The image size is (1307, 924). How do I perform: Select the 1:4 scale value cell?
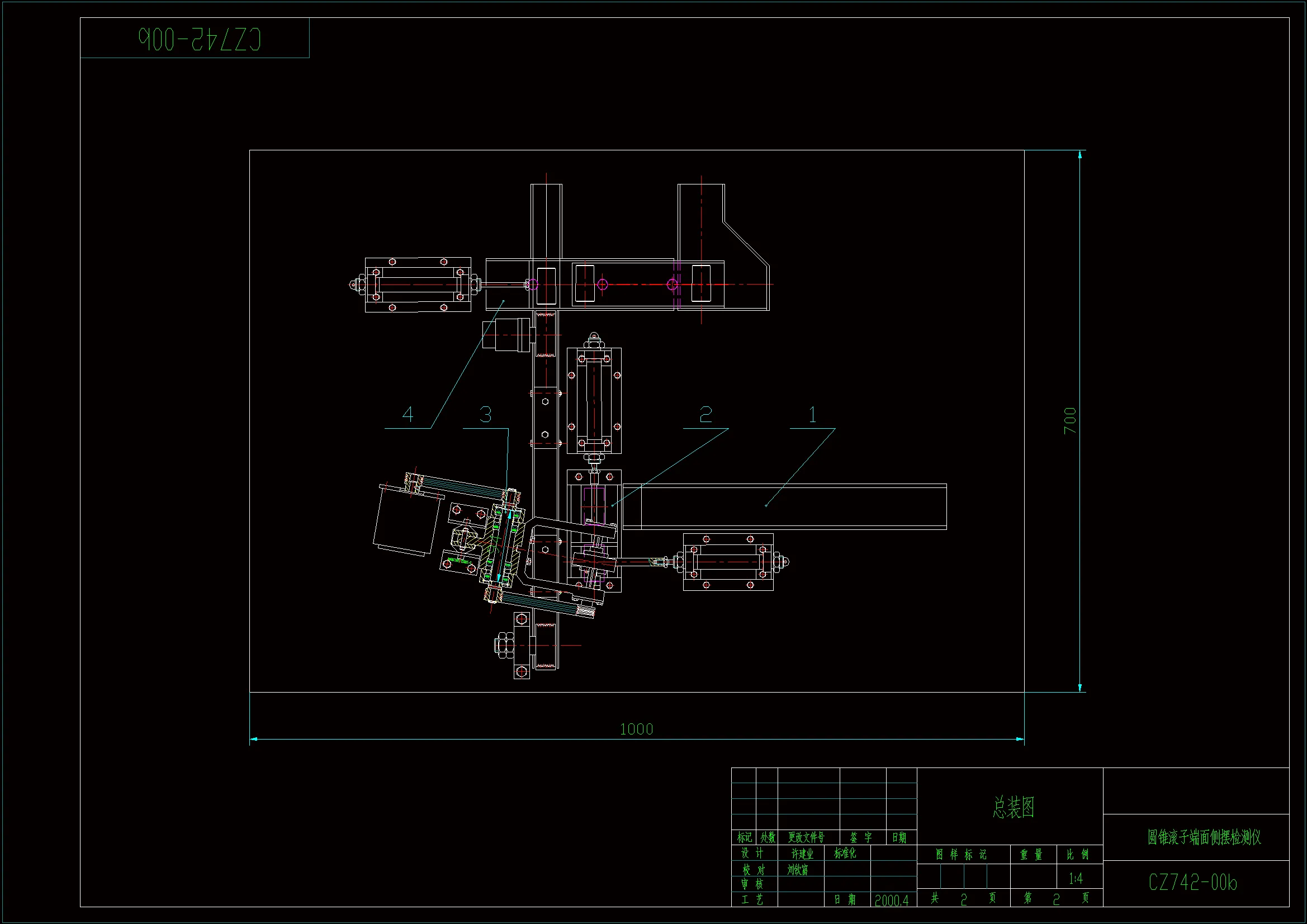1076,879
